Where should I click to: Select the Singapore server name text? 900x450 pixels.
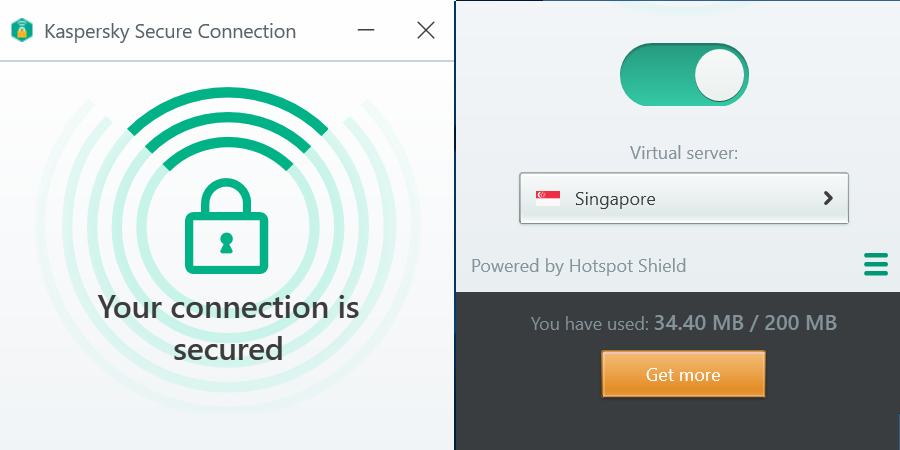tap(615, 199)
